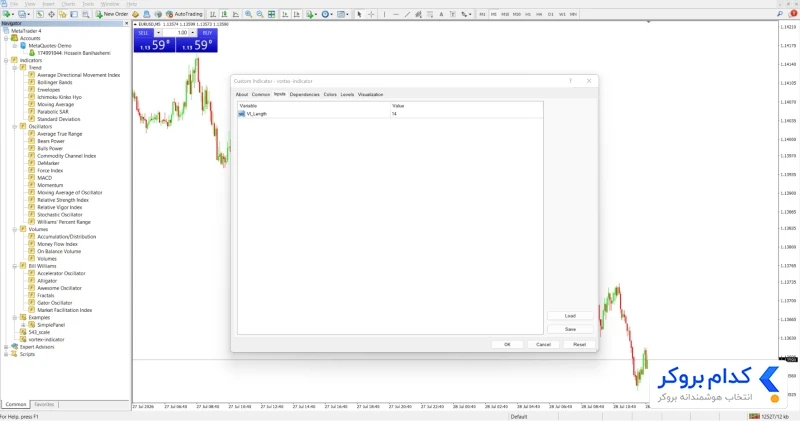Open the About tab in dialog

(241, 94)
